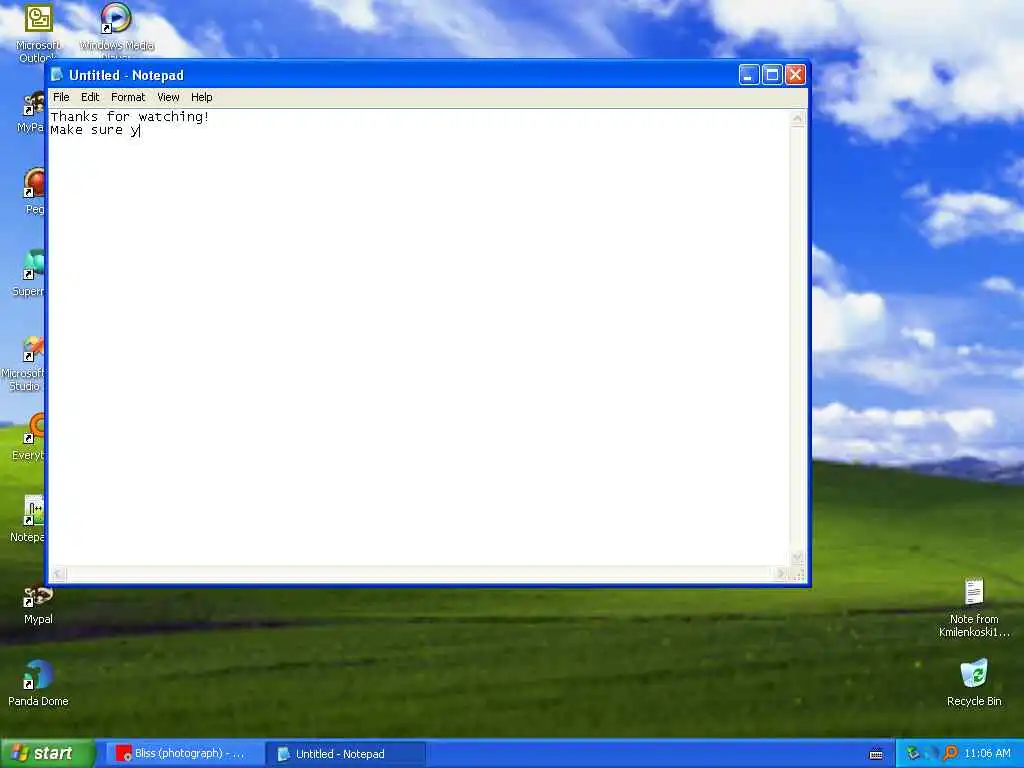Minimize the Notepad window
Viewport: 1024px width, 768px height.
748,74
